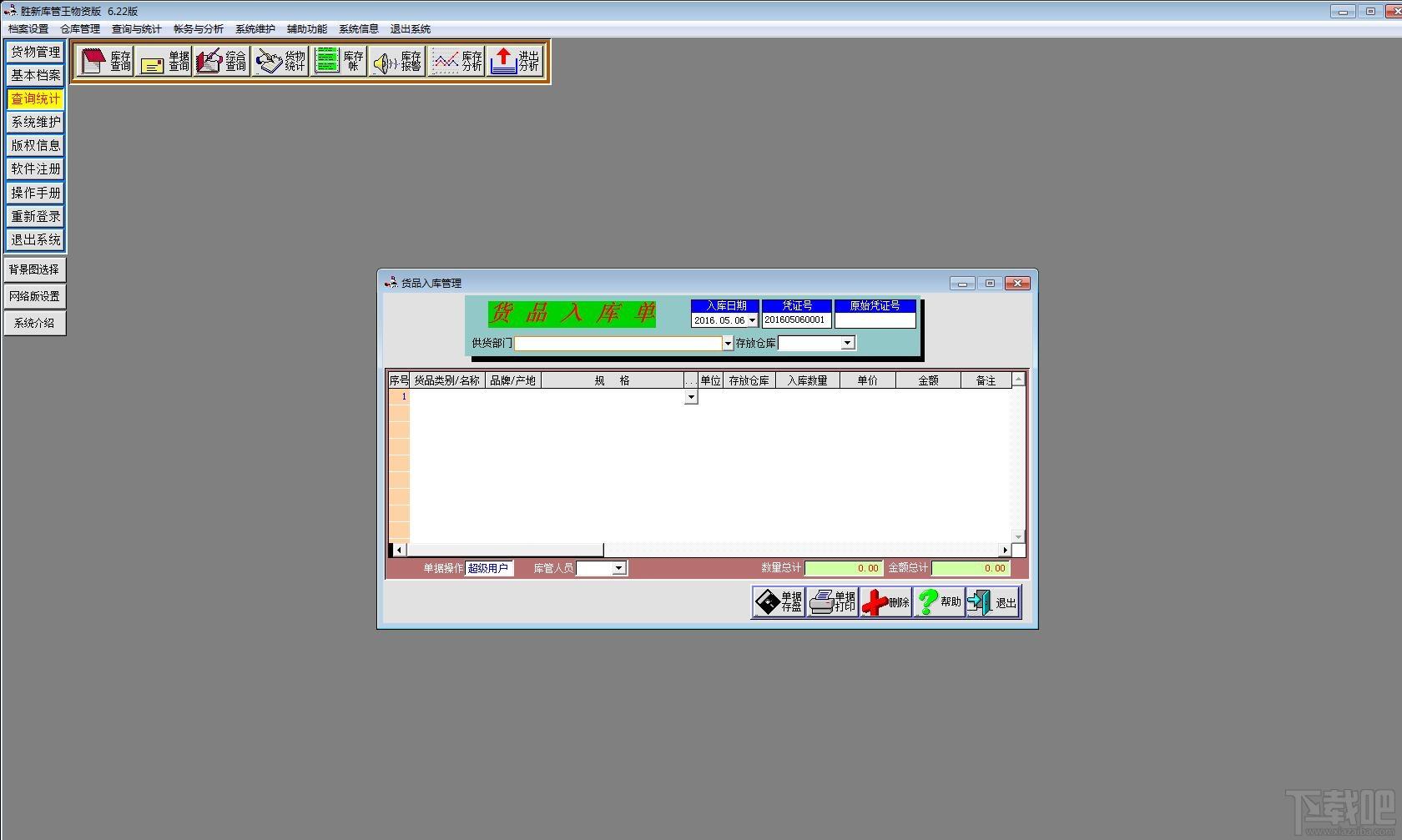Click the 凭证号 input field
Viewport: 1402px width, 840px height.
click(x=796, y=320)
